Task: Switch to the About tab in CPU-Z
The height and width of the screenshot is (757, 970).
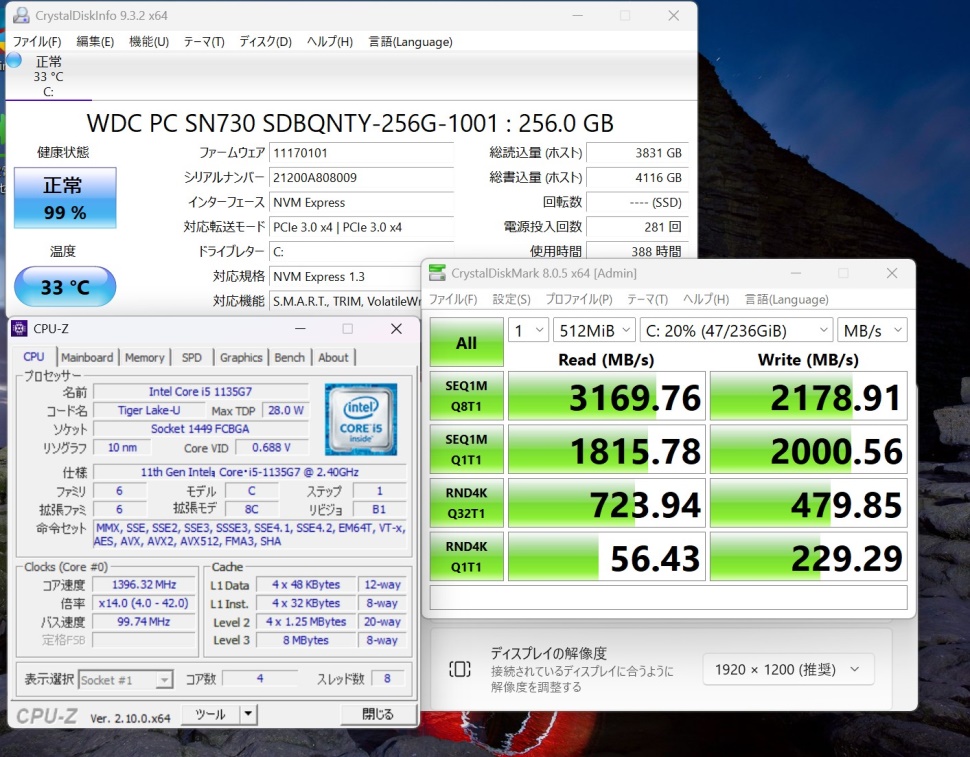Action: (333, 357)
